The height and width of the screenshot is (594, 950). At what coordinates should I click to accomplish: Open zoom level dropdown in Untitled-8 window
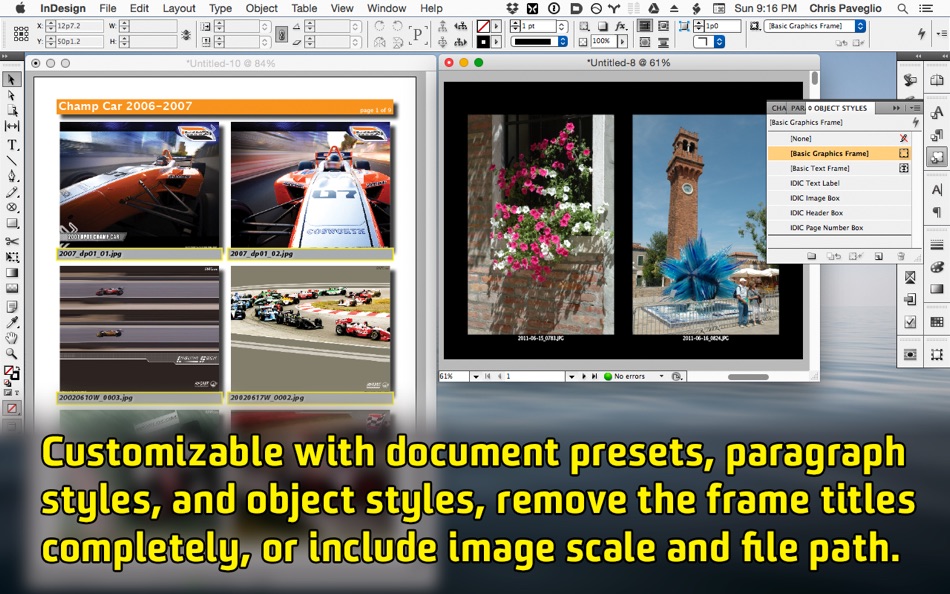tap(476, 376)
